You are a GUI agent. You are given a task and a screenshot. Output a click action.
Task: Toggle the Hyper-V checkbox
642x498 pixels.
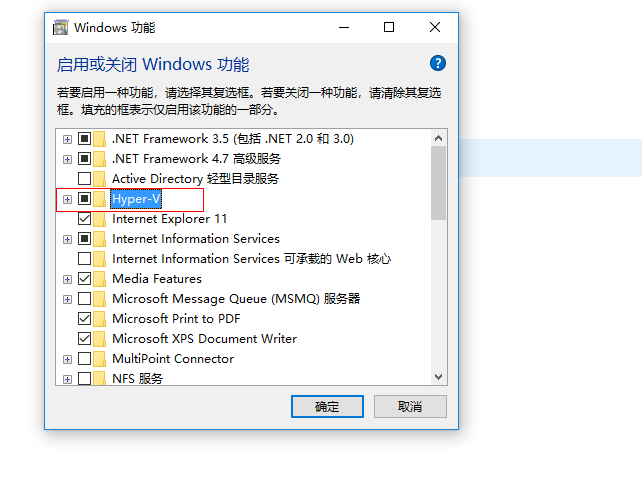coord(84,199)
